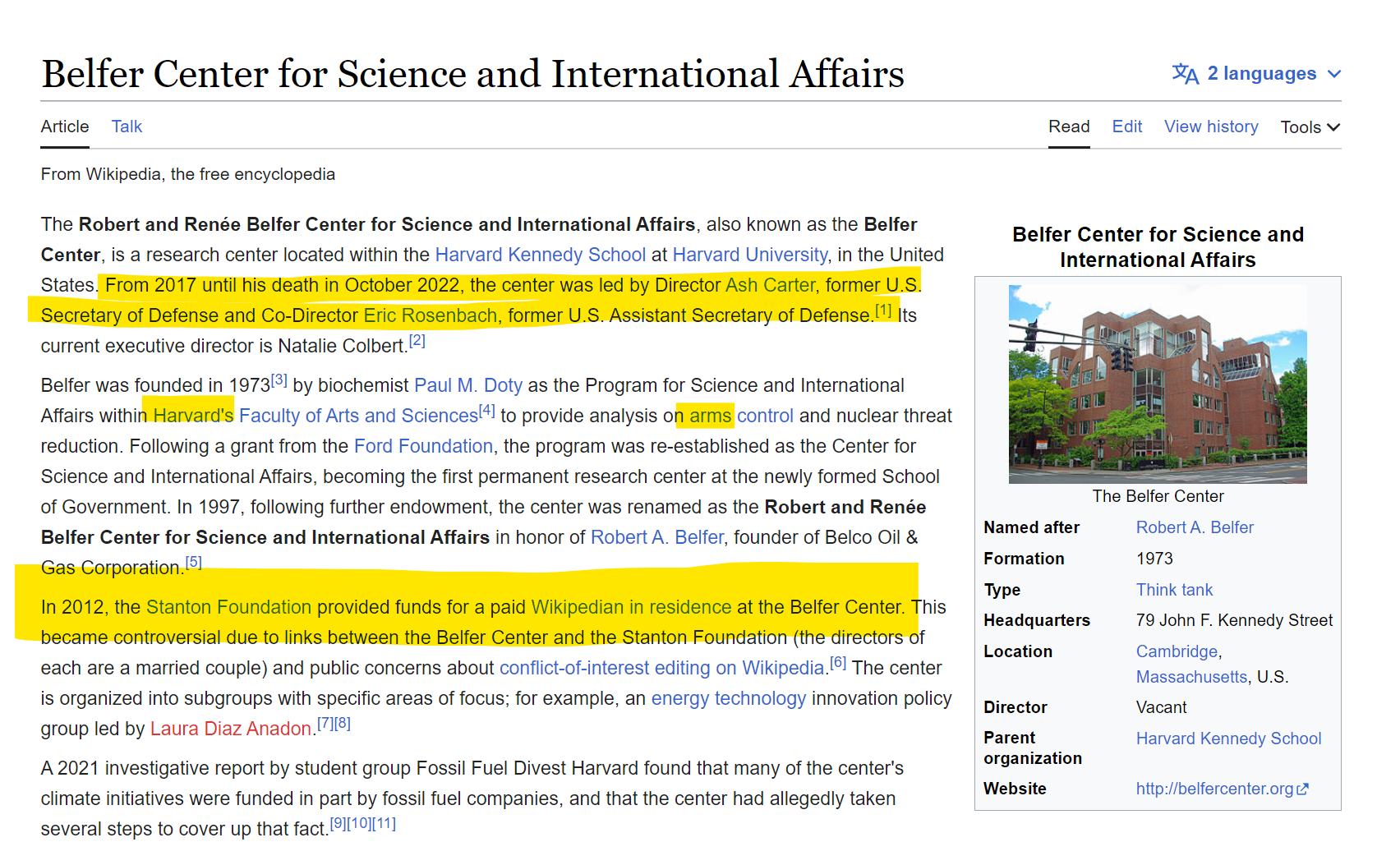Open the Belfer Center building photo

[1158, 384]
